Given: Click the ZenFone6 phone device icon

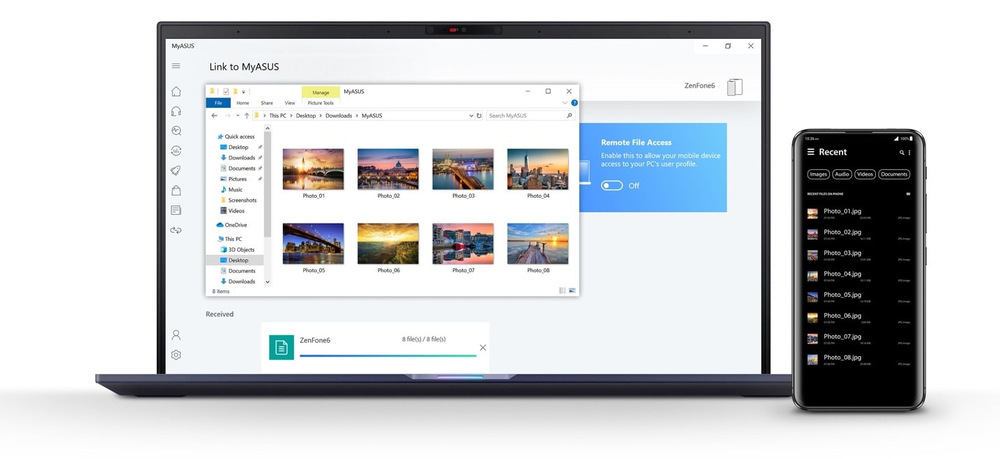Looking at the screenshot, I should pos(735,87).
